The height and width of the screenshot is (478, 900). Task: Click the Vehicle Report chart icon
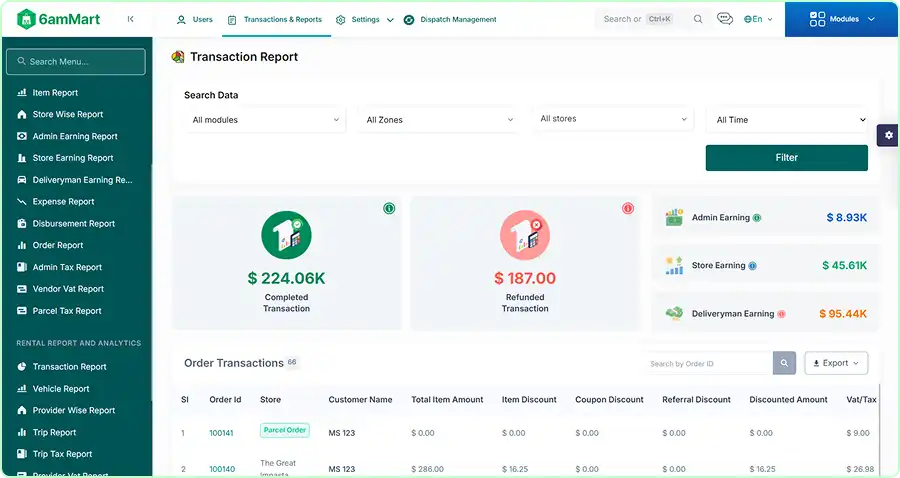(22, 388)
